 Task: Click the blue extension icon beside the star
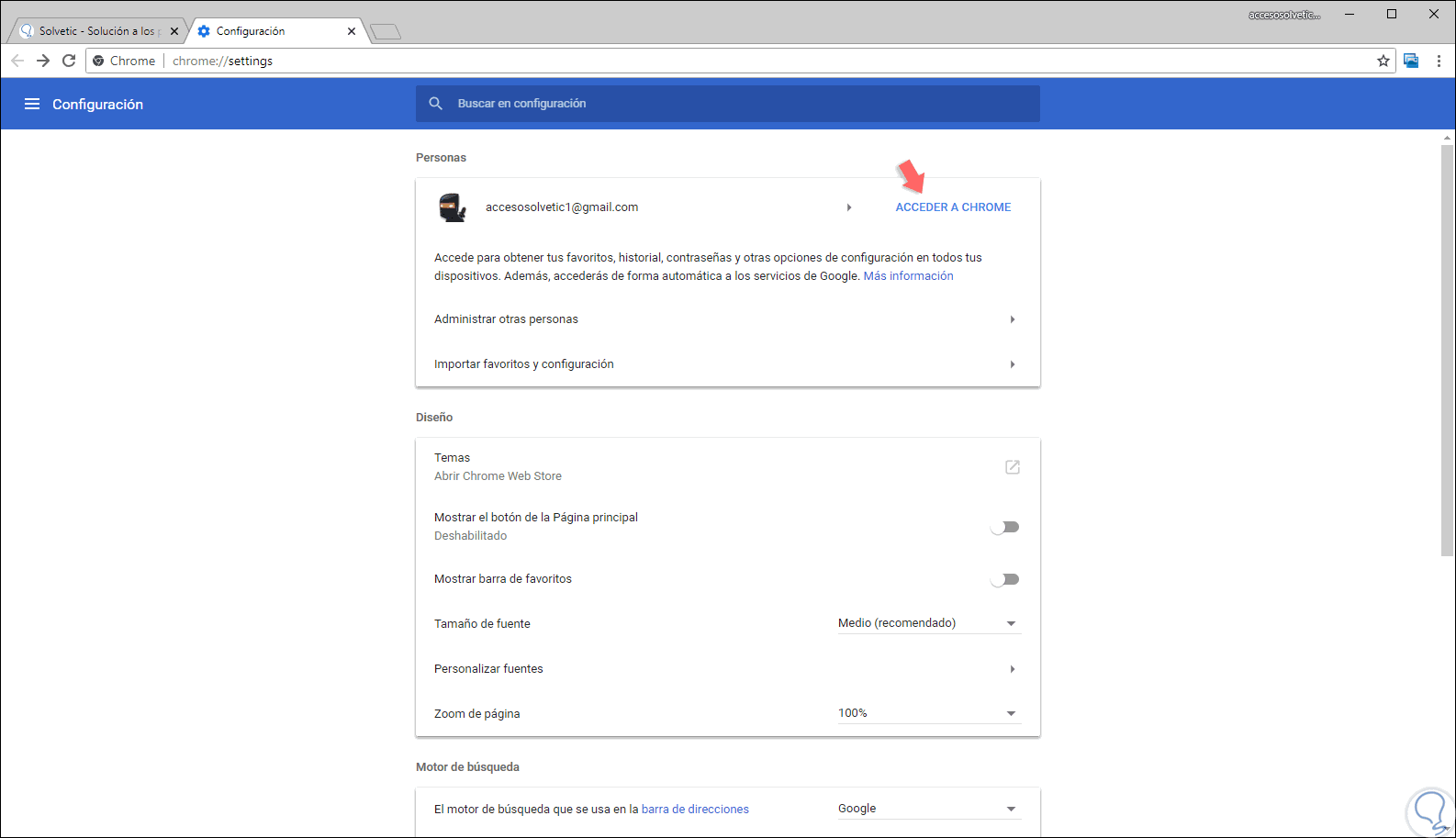point(1411,61)
